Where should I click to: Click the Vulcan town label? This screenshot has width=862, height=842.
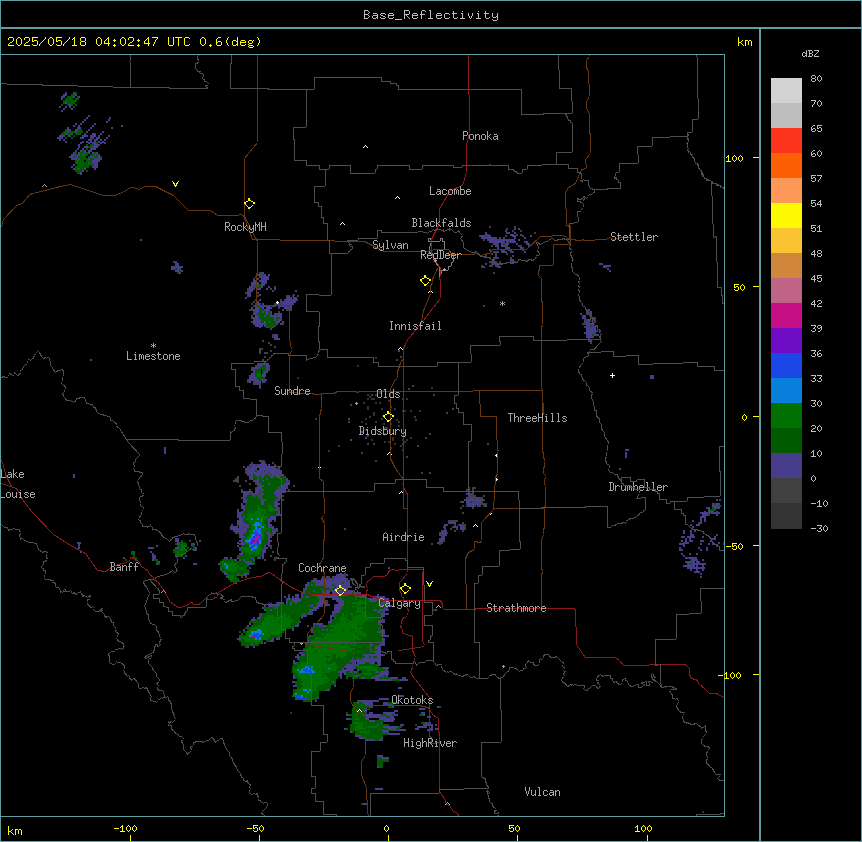coord(542,792)
